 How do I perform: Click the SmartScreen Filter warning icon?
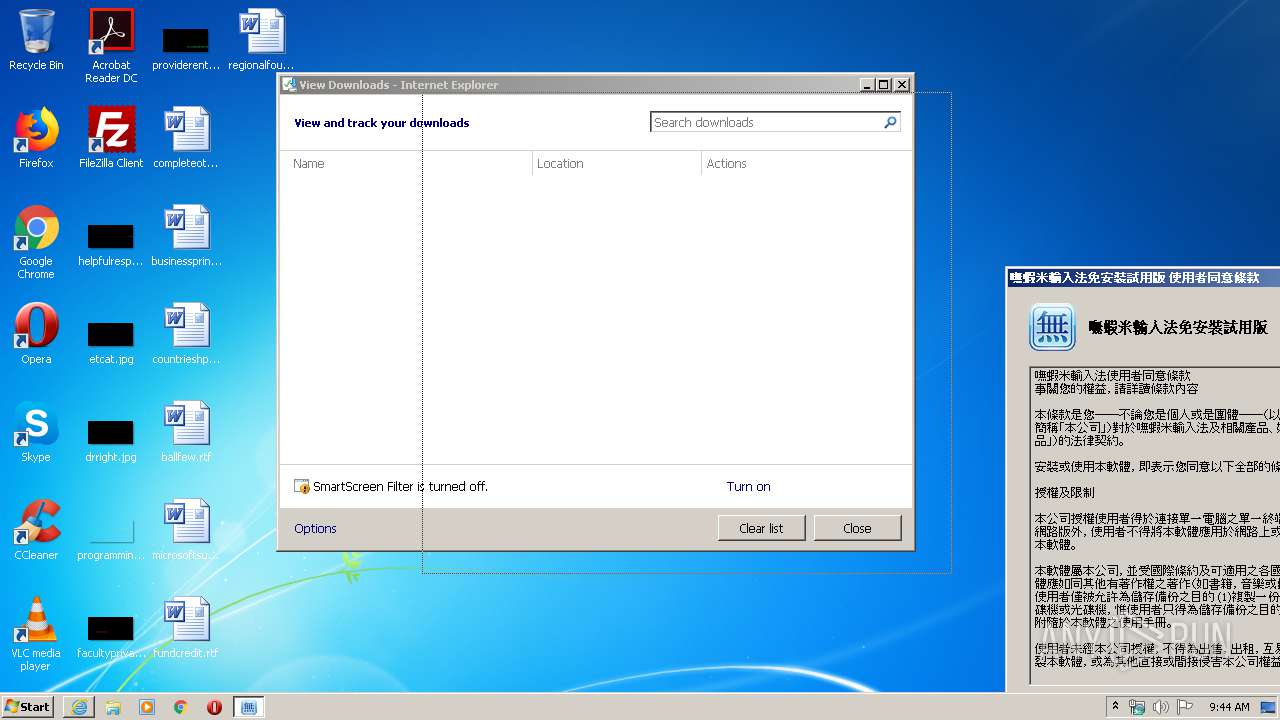(302, 487)
